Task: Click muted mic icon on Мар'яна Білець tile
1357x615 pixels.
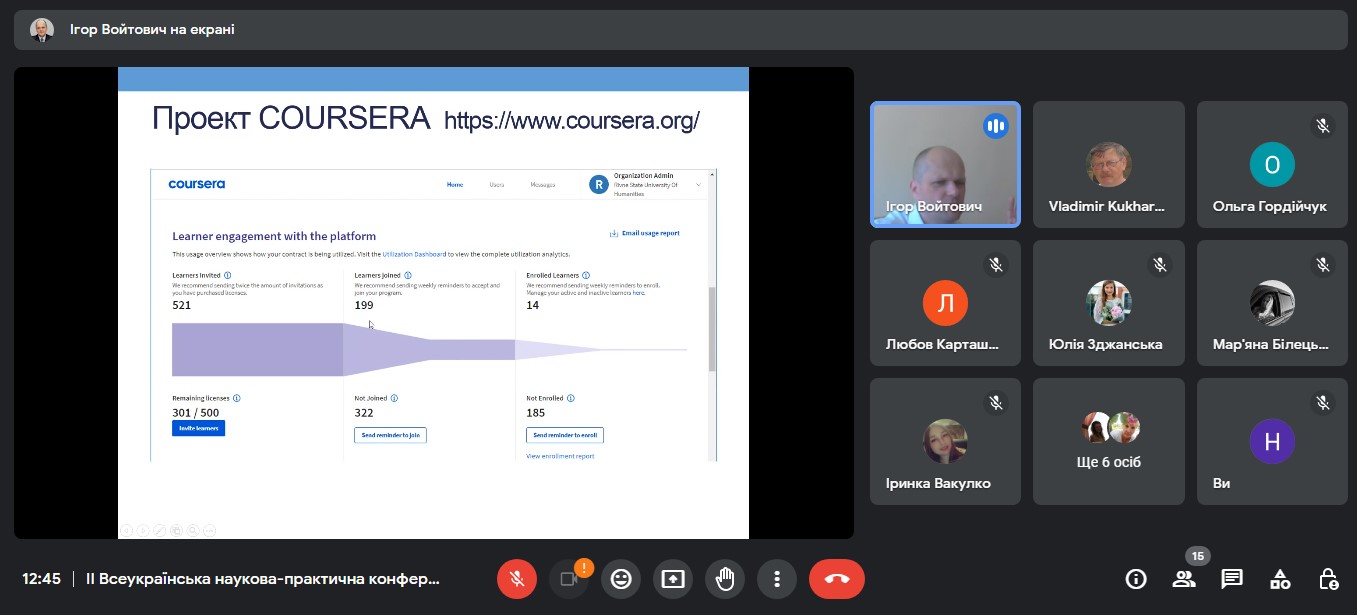Action: 1322,265
